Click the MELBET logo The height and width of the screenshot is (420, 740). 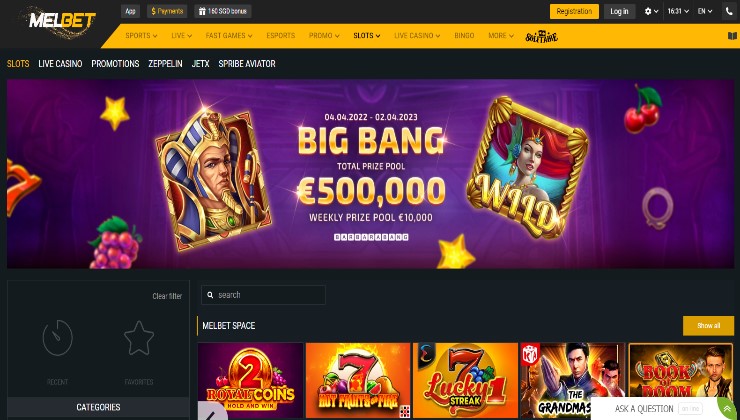tap(59, 21)
